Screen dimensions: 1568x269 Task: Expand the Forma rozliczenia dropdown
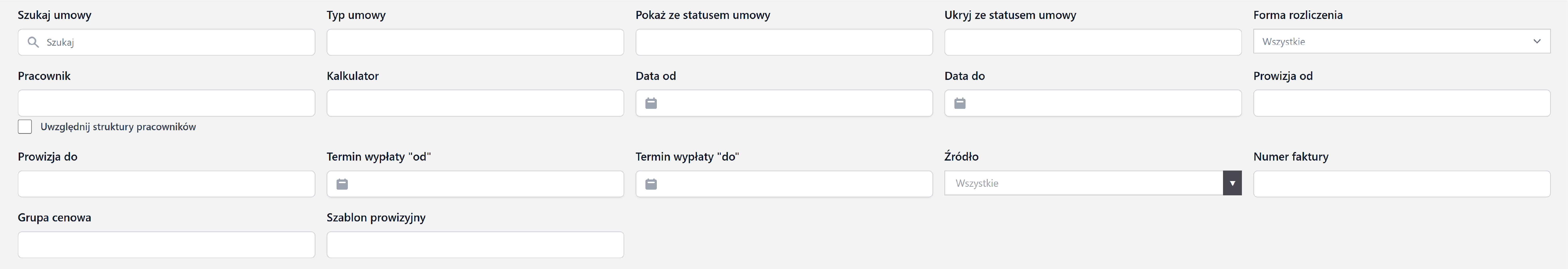point(1401,42)
